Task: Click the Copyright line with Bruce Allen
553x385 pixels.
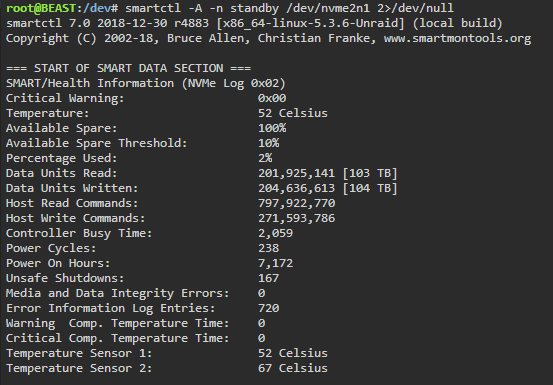Action: [268, 38]
